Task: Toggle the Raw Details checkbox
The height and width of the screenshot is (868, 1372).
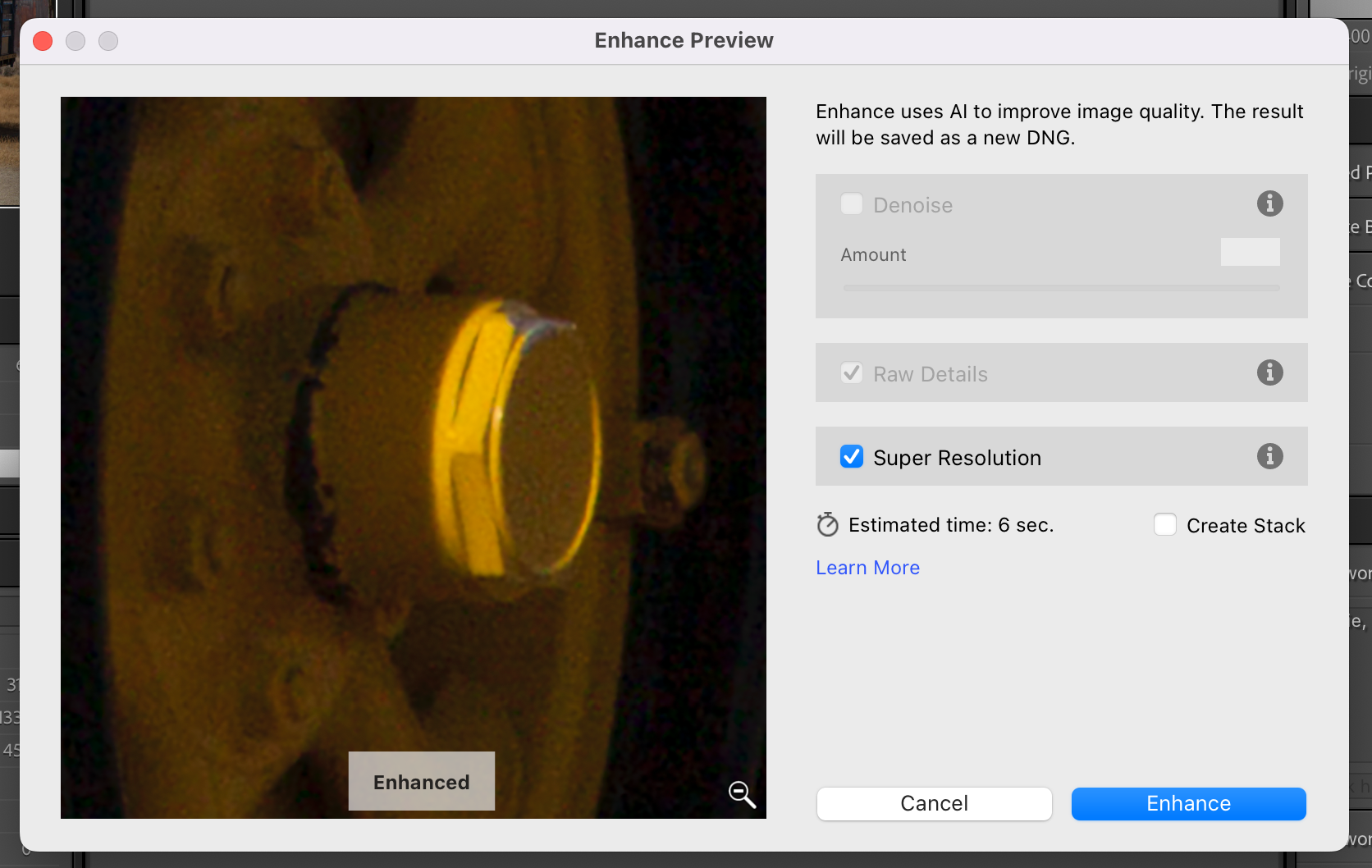Action: click(852, 372)
